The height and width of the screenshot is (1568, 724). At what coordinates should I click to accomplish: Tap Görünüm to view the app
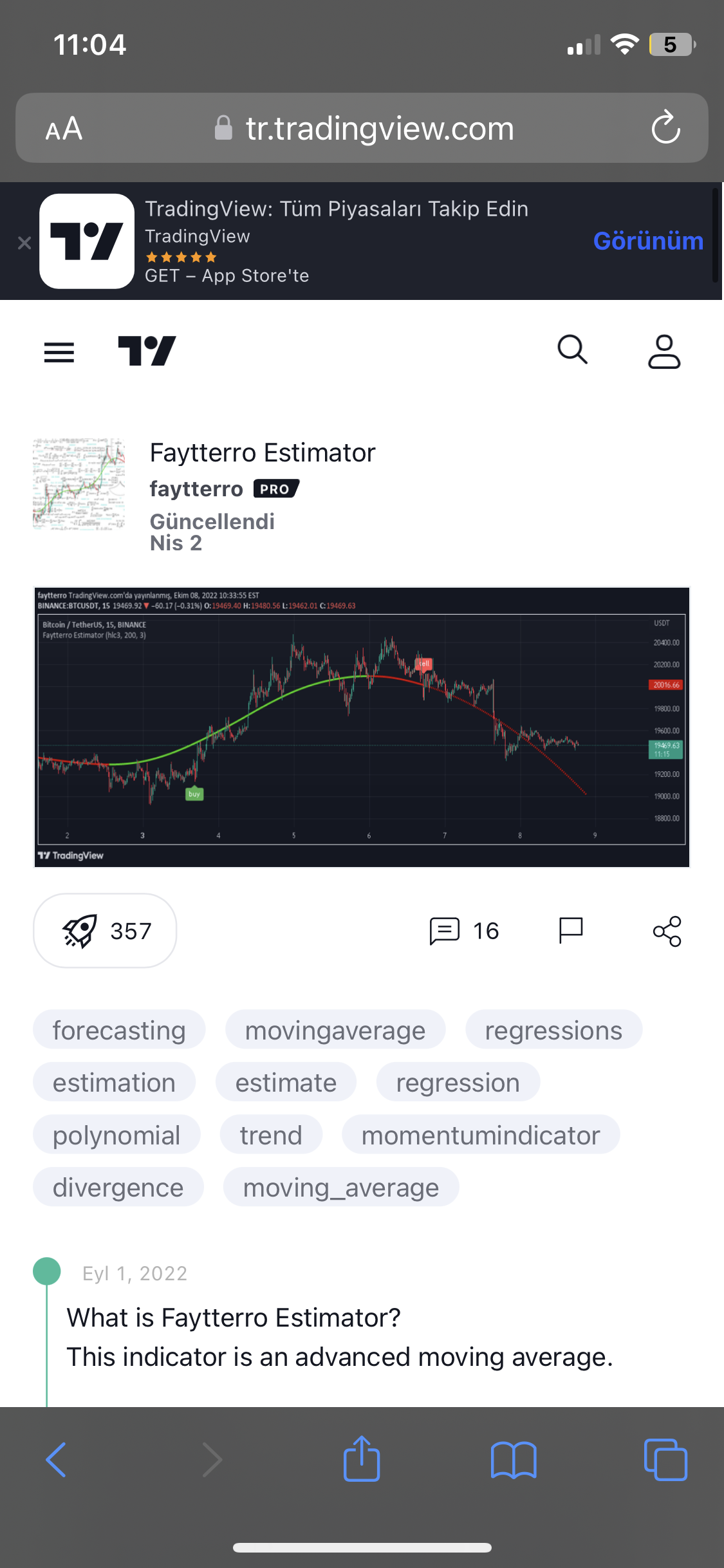(647, 241)
